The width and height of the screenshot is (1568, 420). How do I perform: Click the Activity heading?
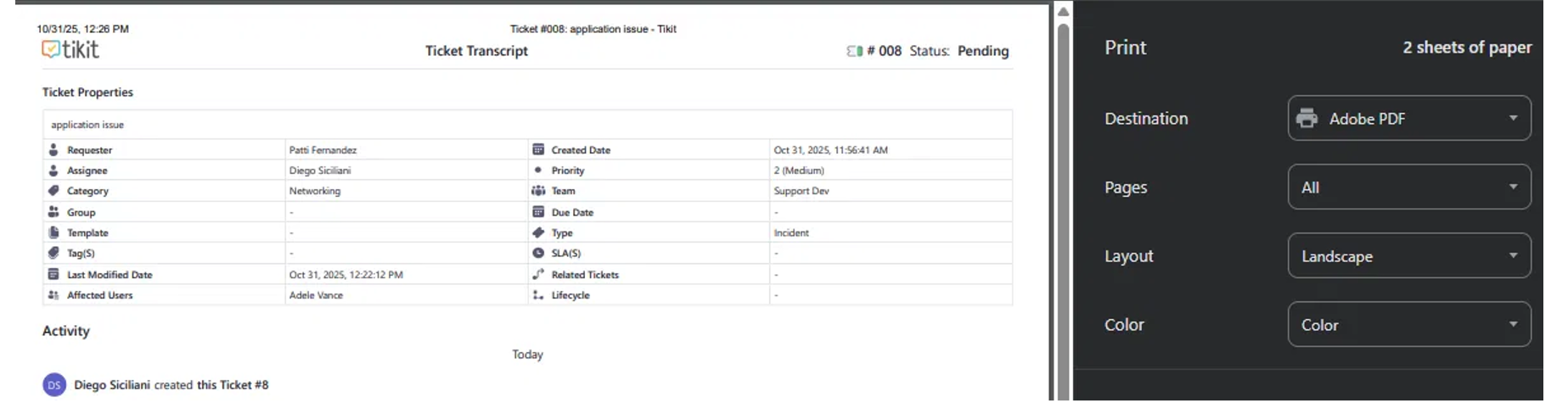pos(65,331)
